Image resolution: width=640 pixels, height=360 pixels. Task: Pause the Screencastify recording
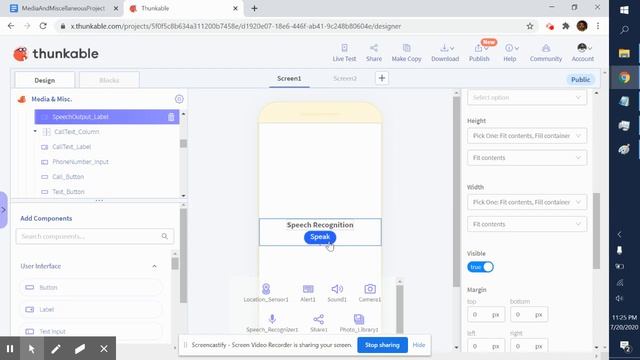coord(10,349)
